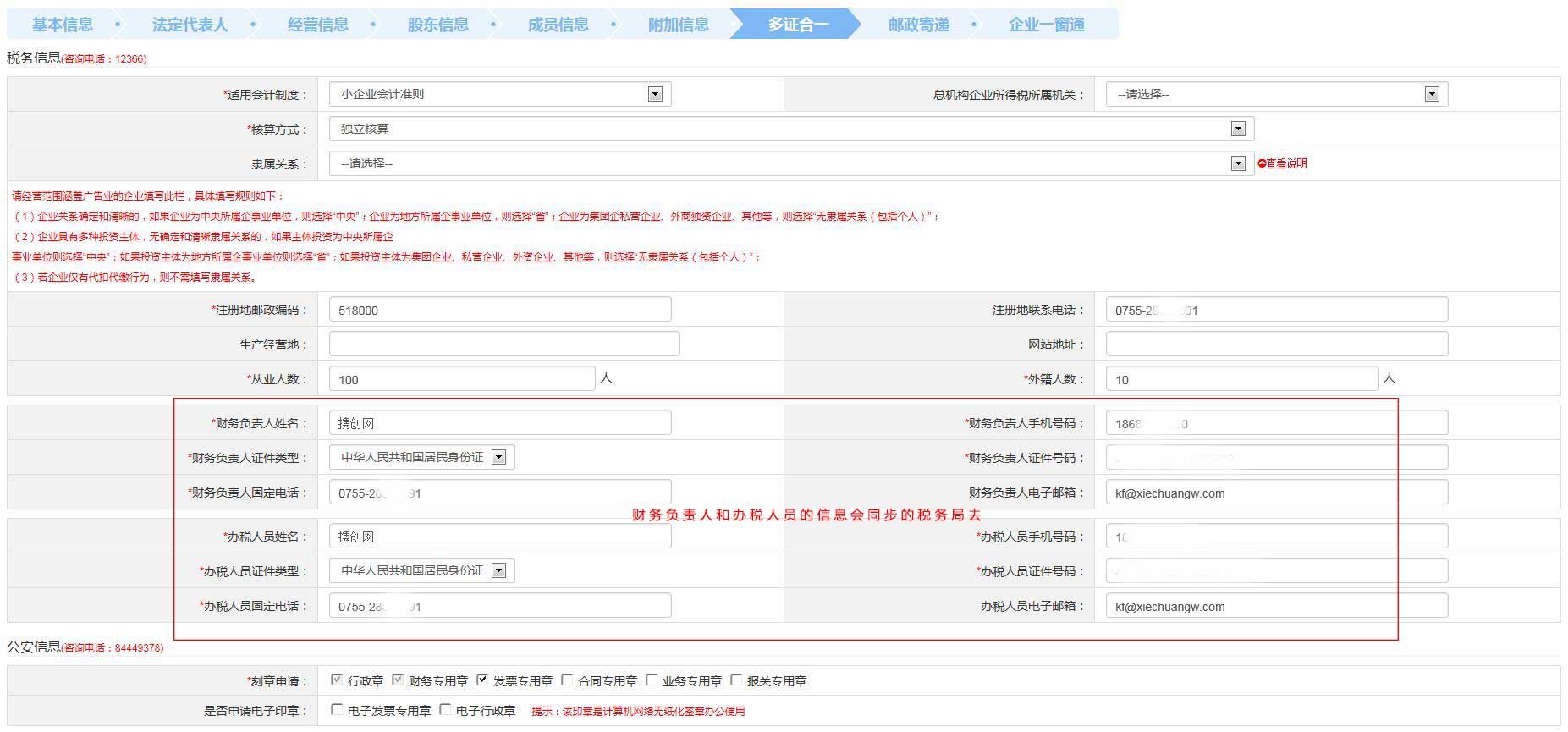The image size is (1568, 732).
Task: Expand the 总机构企业所得税所属机关 dropdown
Action: coord(1432,94)
